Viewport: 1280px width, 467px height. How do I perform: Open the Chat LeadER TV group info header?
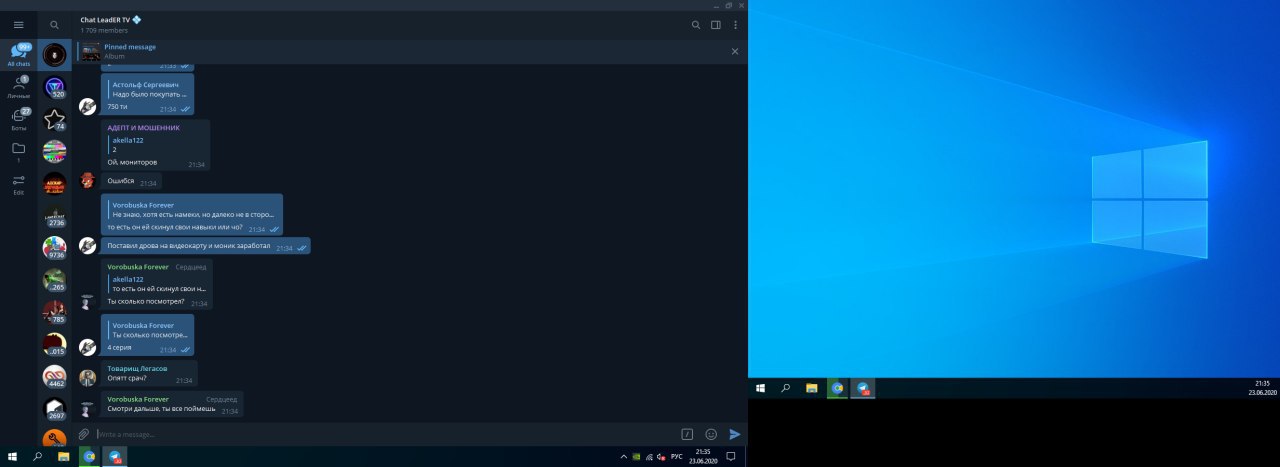[x=111, y=25]
